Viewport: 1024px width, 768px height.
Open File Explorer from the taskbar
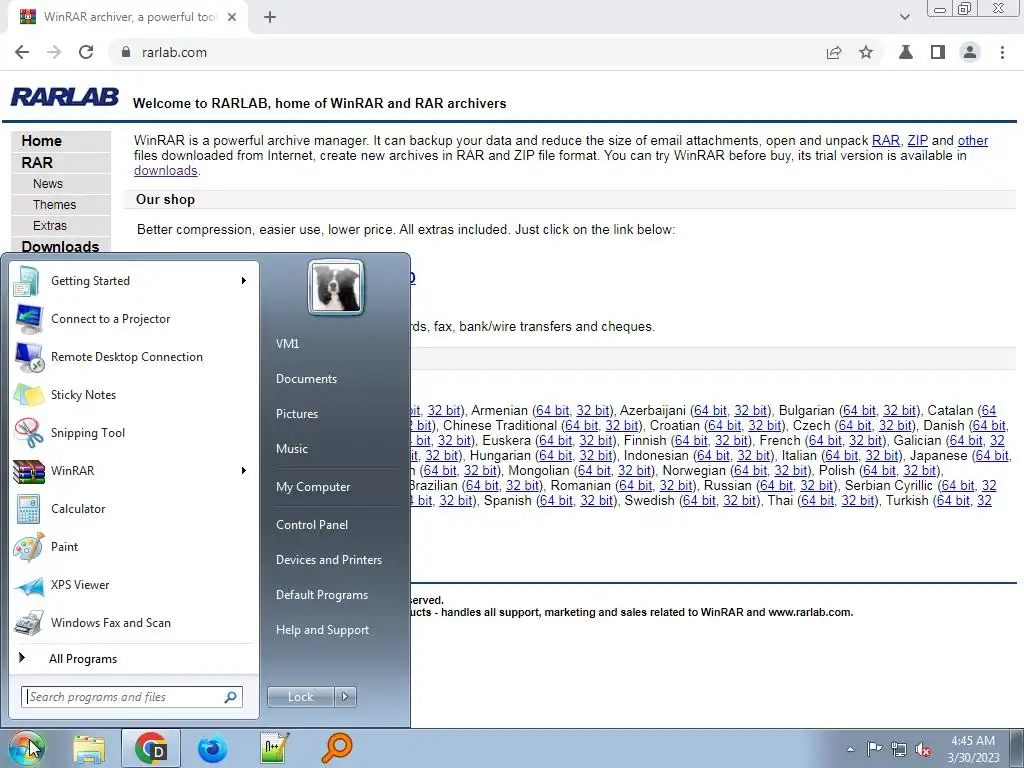point(89,748)
